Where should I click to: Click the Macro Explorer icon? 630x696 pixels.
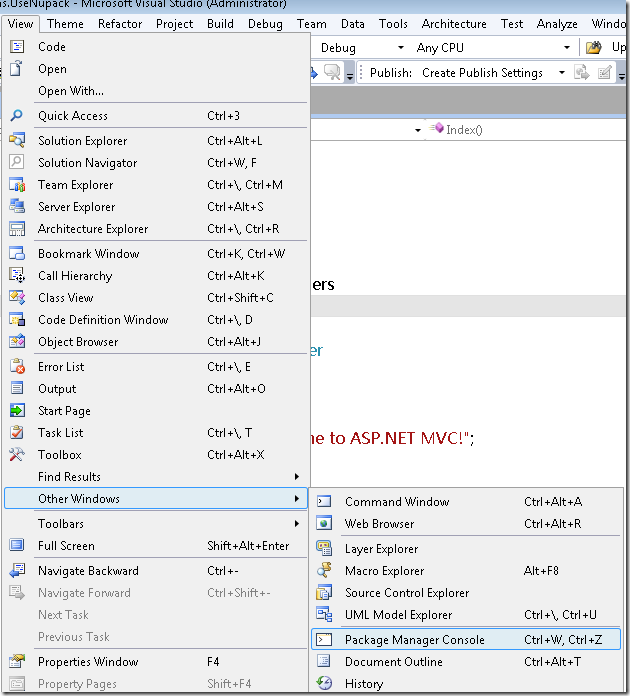click(x=324, y=570)
